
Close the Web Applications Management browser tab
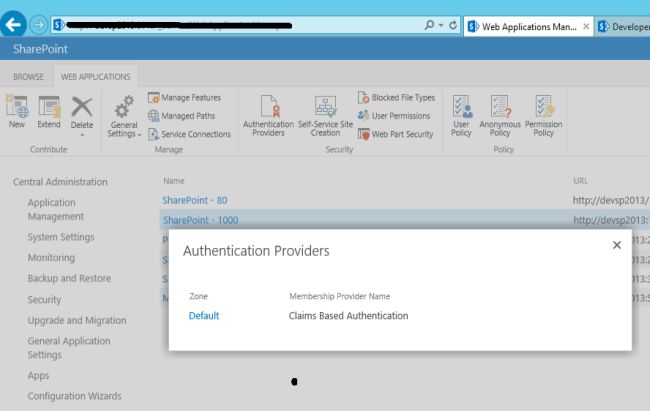586,27
